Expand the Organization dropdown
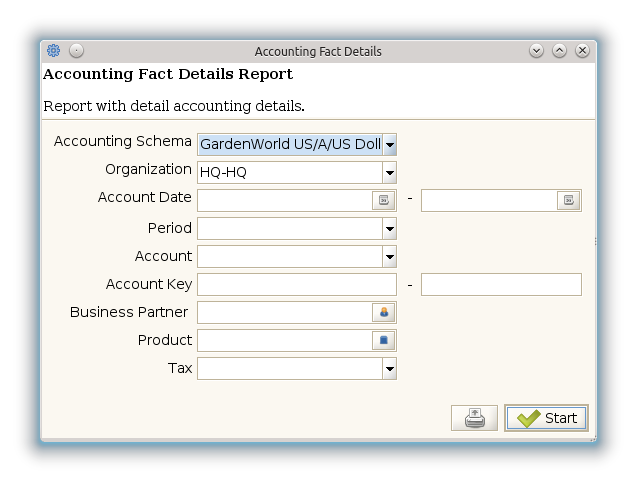The image size is (637, 482). [x=389, y=173]
